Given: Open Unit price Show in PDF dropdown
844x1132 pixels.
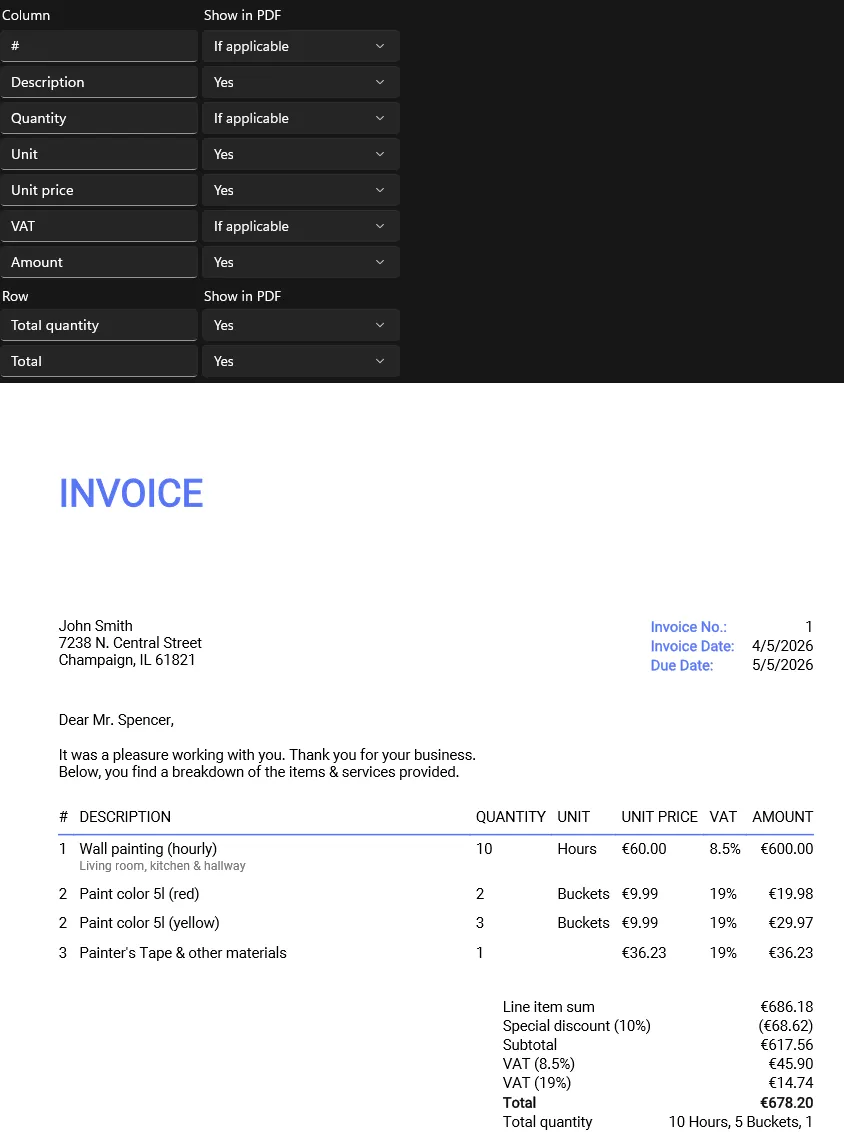Looking at the screenshot, I should [300, 190].
